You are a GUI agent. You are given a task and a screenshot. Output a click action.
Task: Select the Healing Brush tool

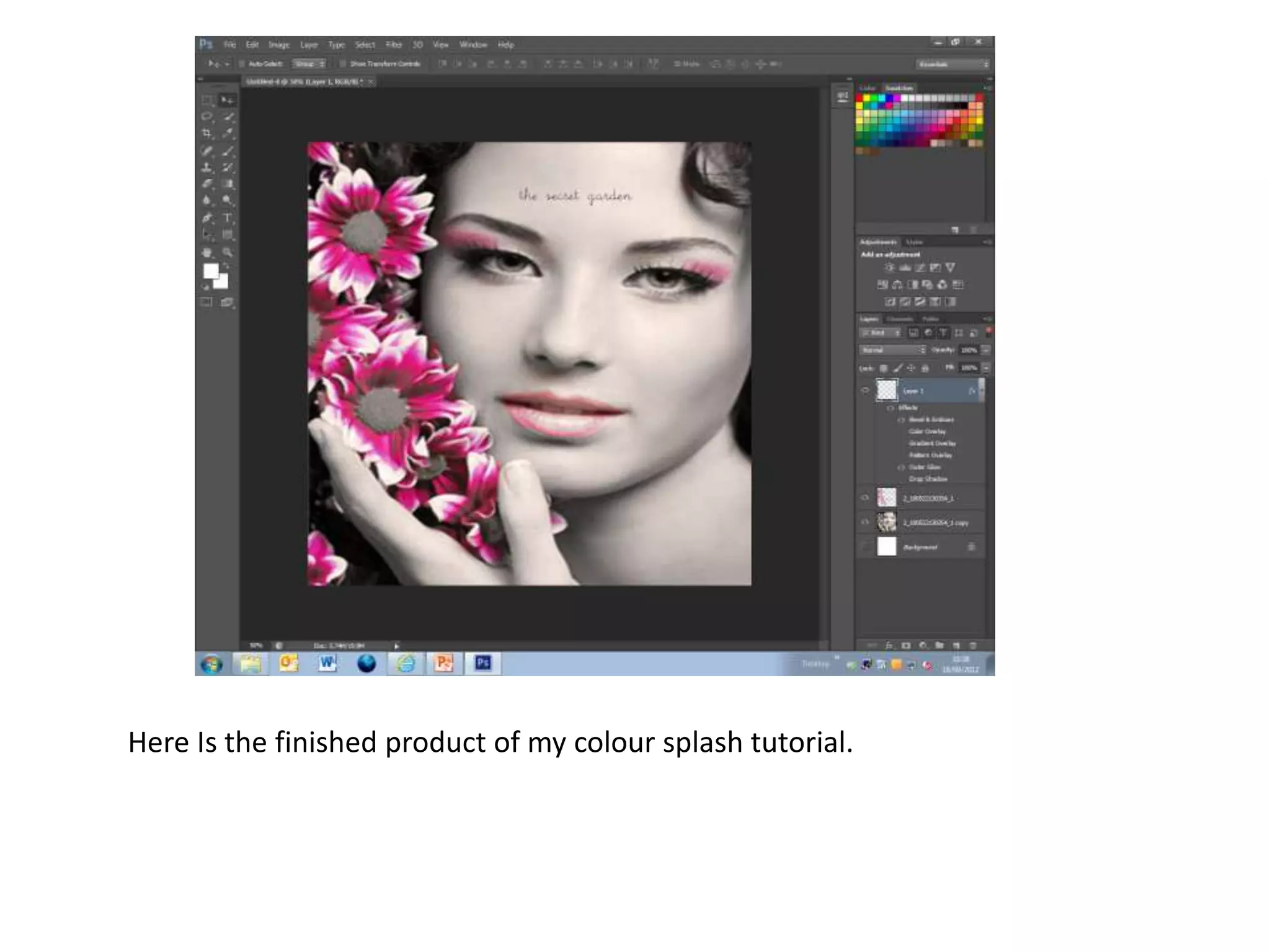207,151
